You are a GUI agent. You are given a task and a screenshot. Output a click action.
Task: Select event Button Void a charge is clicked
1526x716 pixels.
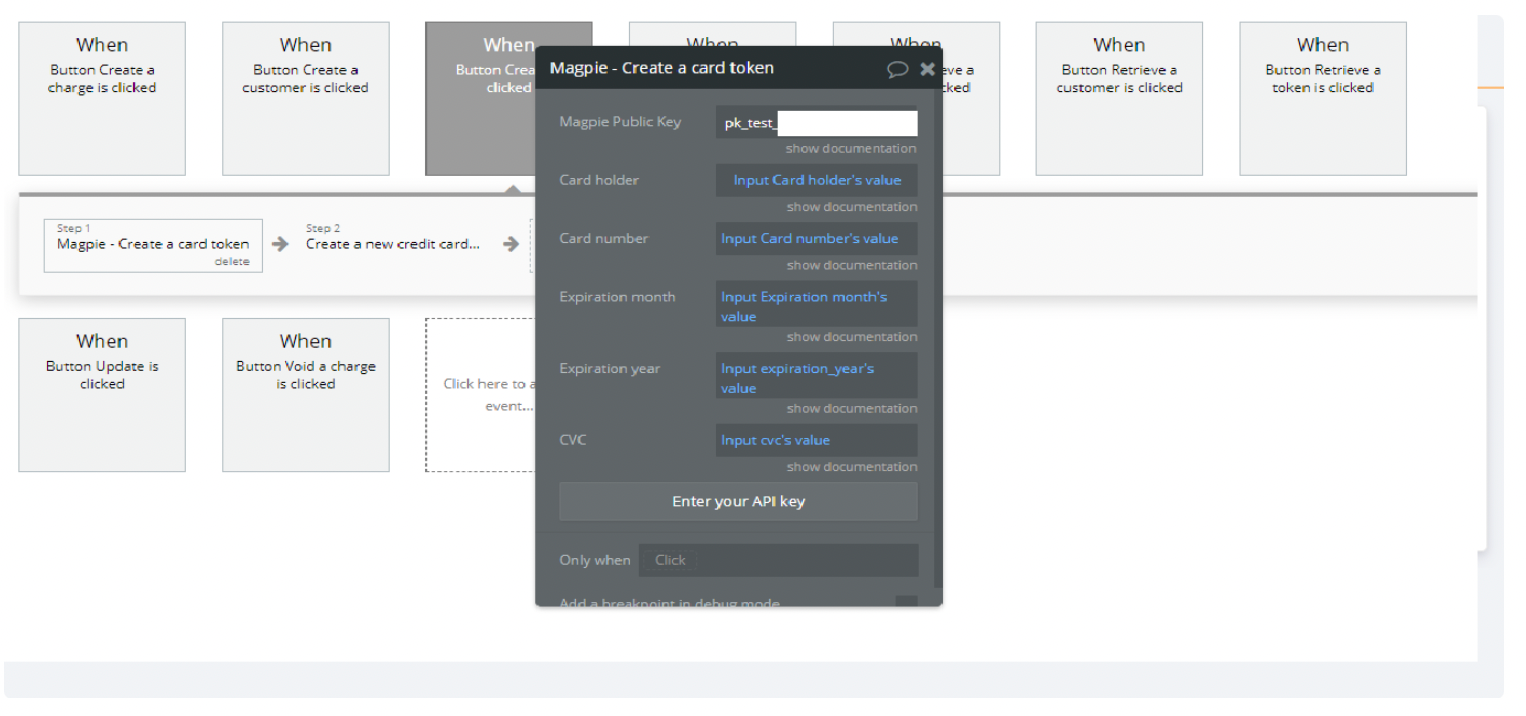306,395
